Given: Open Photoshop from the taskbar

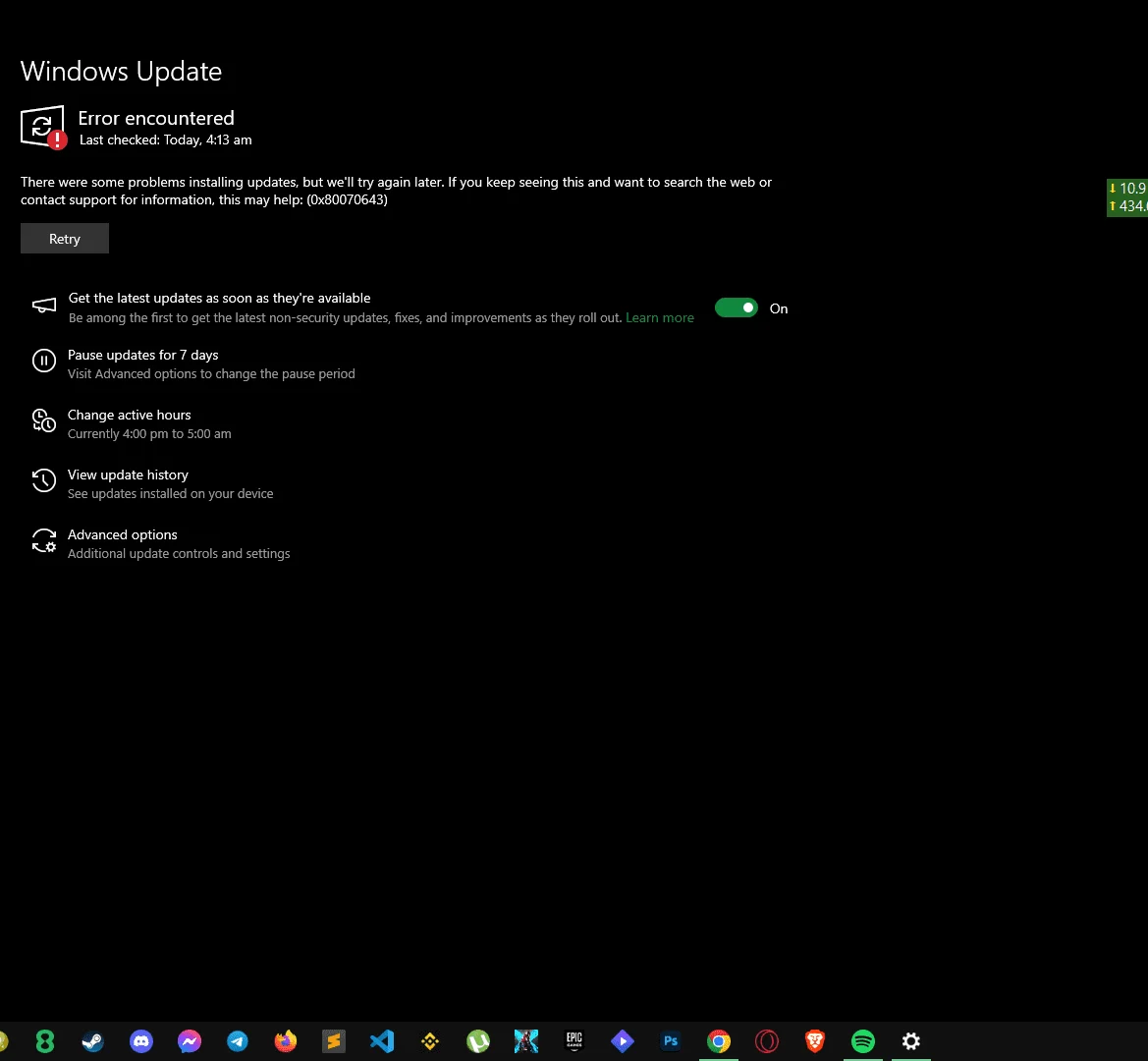Looking at the screenshot, I should pos(671,1041).
